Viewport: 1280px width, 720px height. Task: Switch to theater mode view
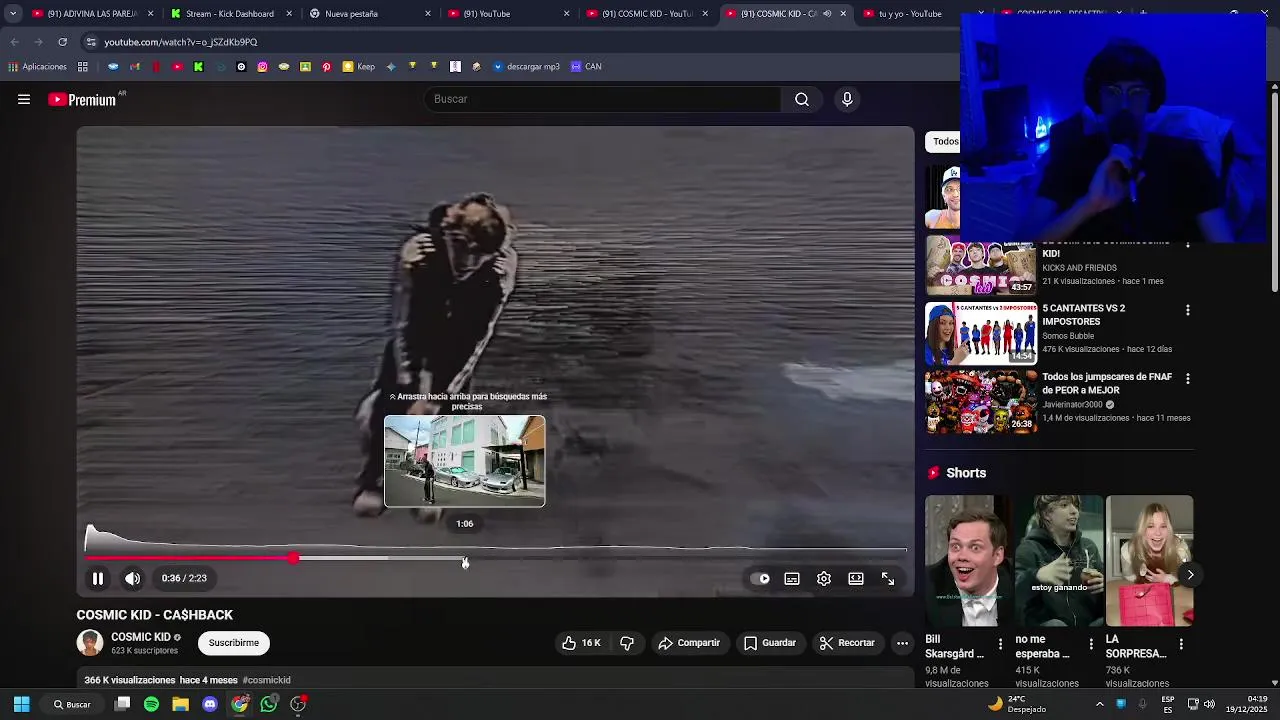point(856,578)
